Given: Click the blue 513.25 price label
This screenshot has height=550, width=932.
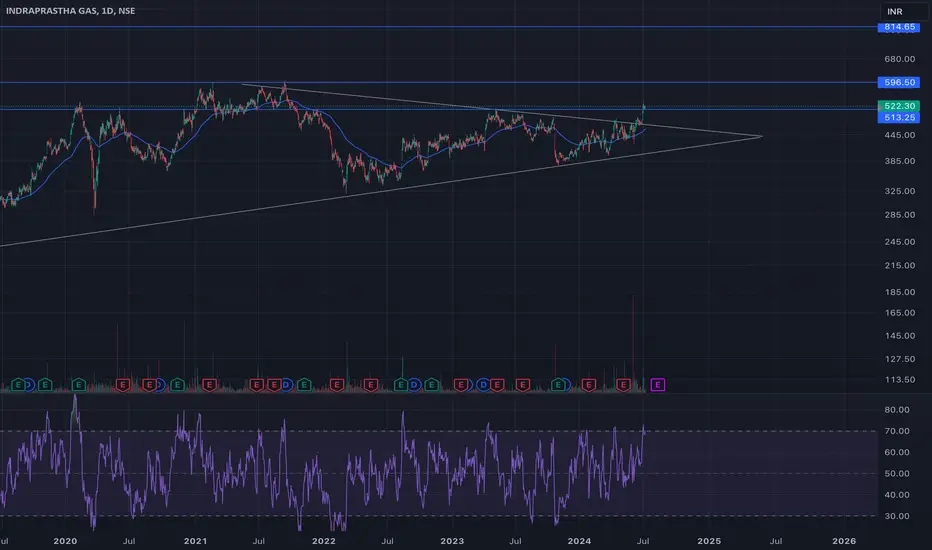Looking at the screenshot, I should (x=899, y=118).
